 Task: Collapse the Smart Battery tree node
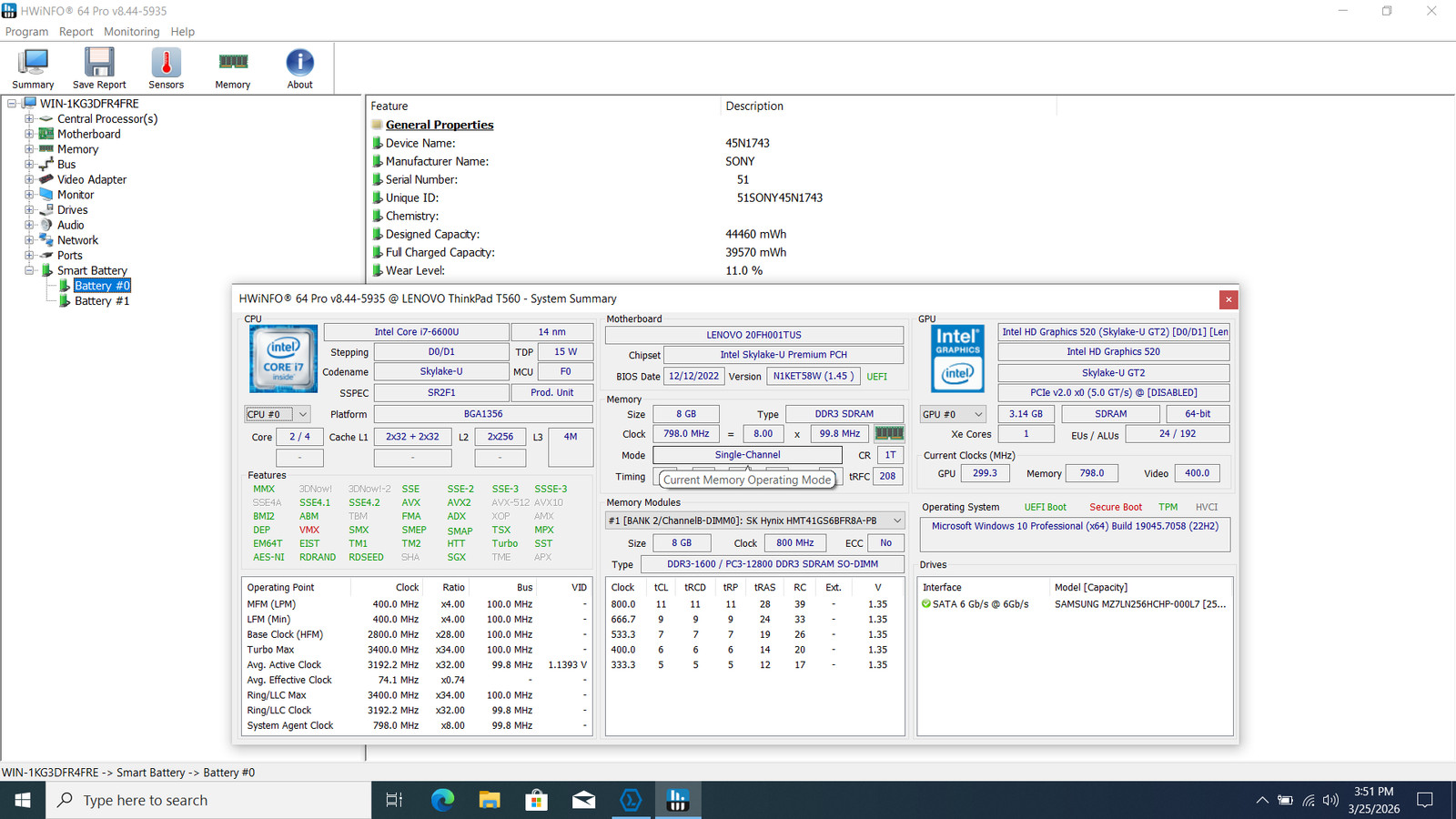click(29, 270)
